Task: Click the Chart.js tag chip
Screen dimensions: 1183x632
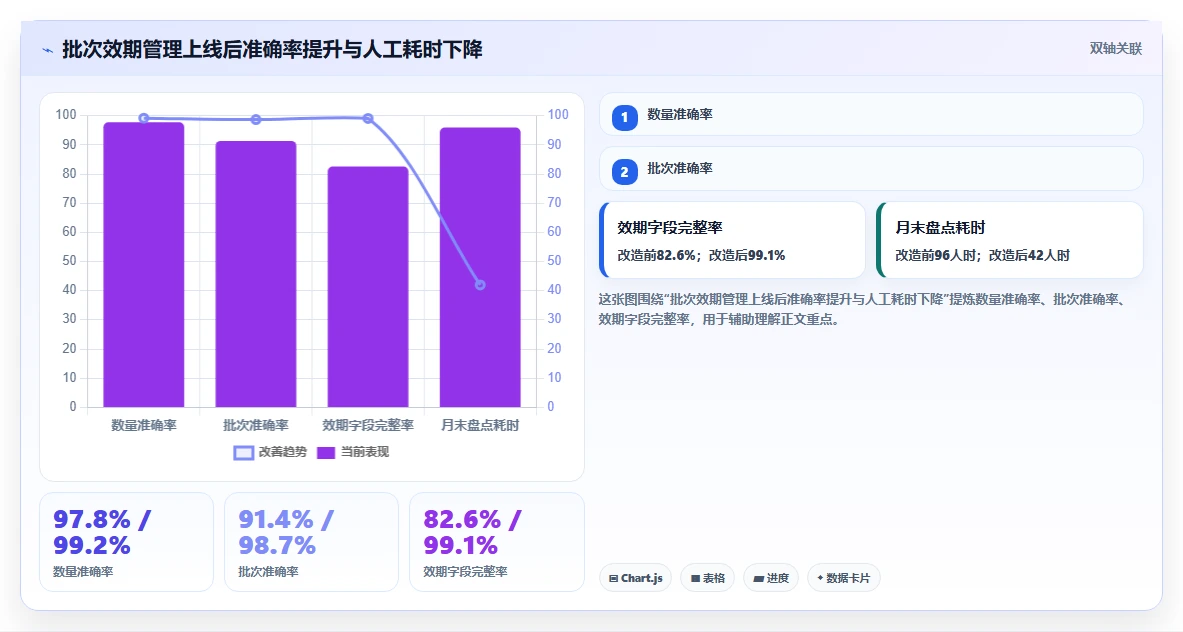Action: [635, 578]
